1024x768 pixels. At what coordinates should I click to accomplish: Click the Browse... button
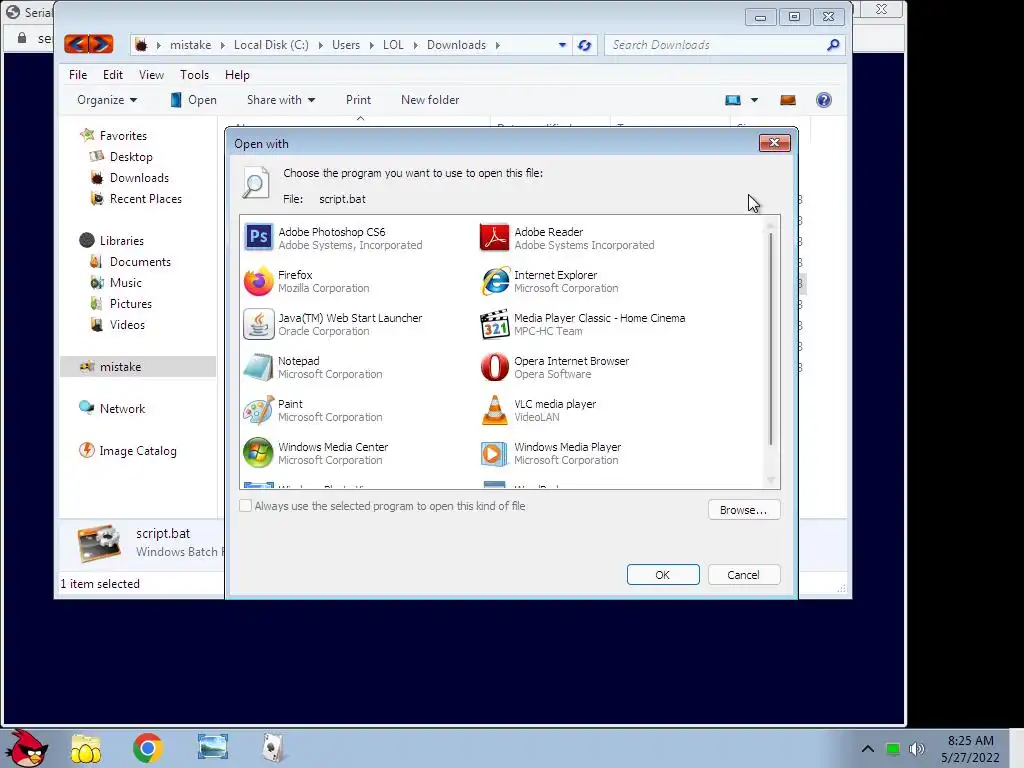743,509
